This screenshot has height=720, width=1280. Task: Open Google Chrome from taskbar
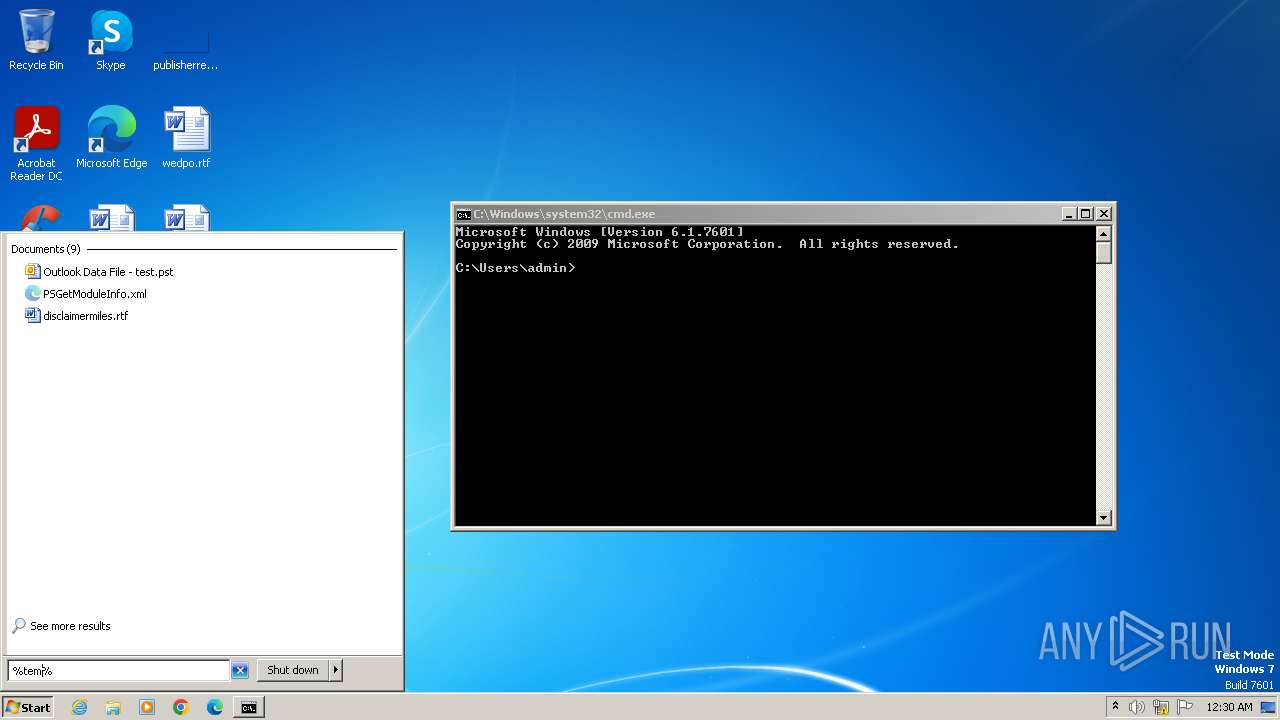[x=181, y=707]
